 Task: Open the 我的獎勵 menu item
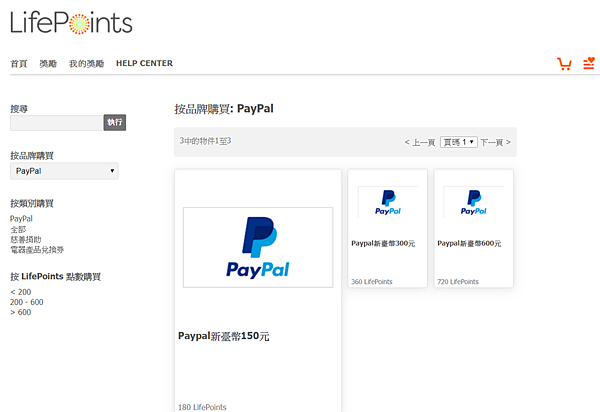point(86,64)
